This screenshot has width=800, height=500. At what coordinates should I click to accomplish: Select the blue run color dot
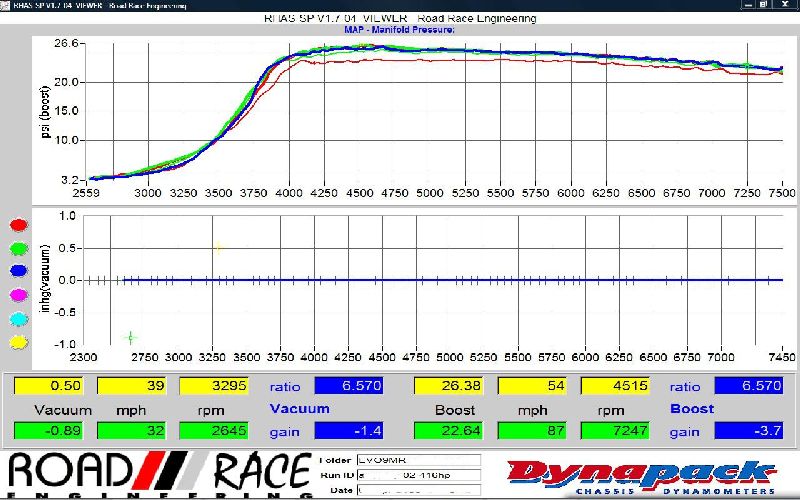17,272
